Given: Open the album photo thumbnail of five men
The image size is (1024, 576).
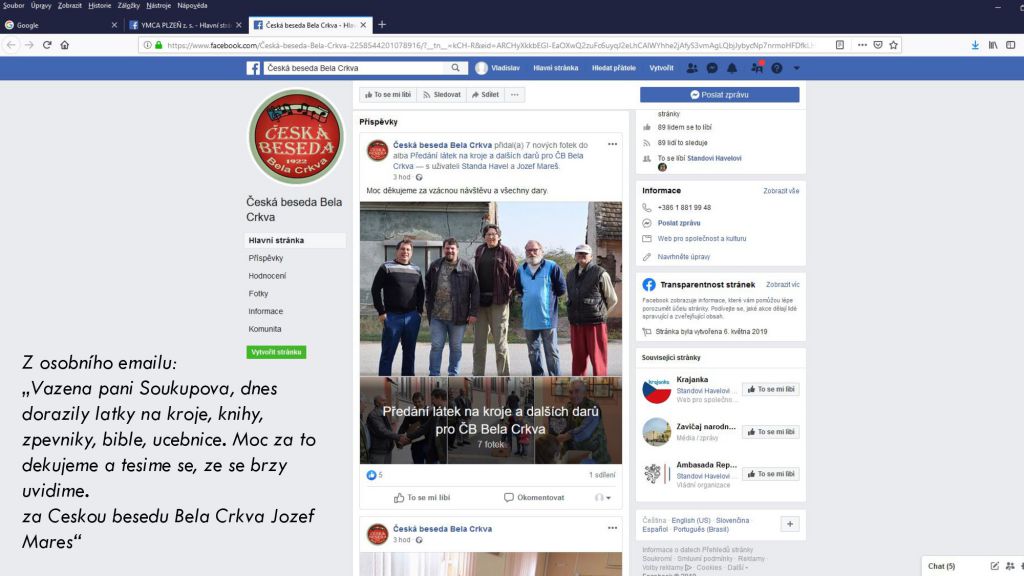Looking at the screenshot, I should (x=490, y=288).
